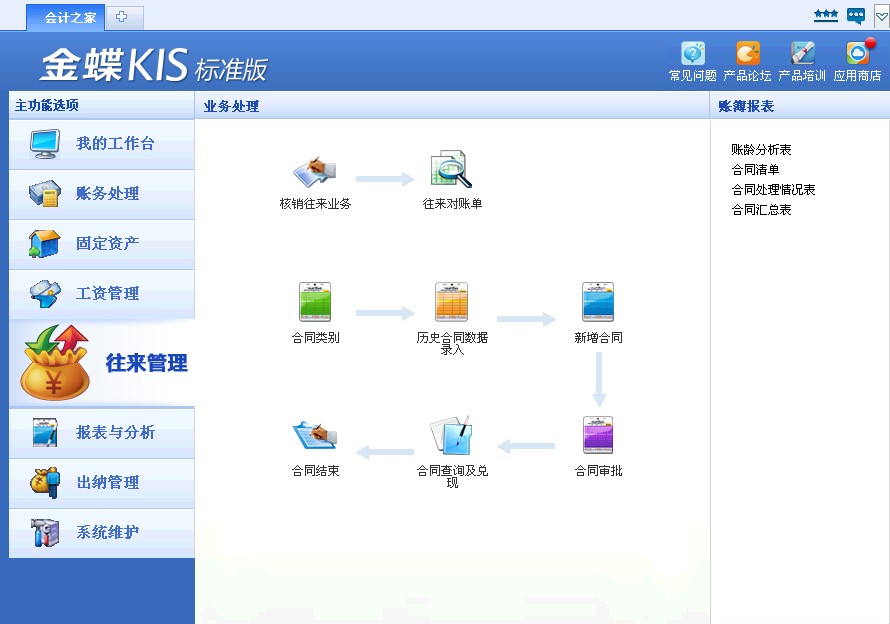
Task: Open 常见问题 help icon
Action: [x=692, y=54]
